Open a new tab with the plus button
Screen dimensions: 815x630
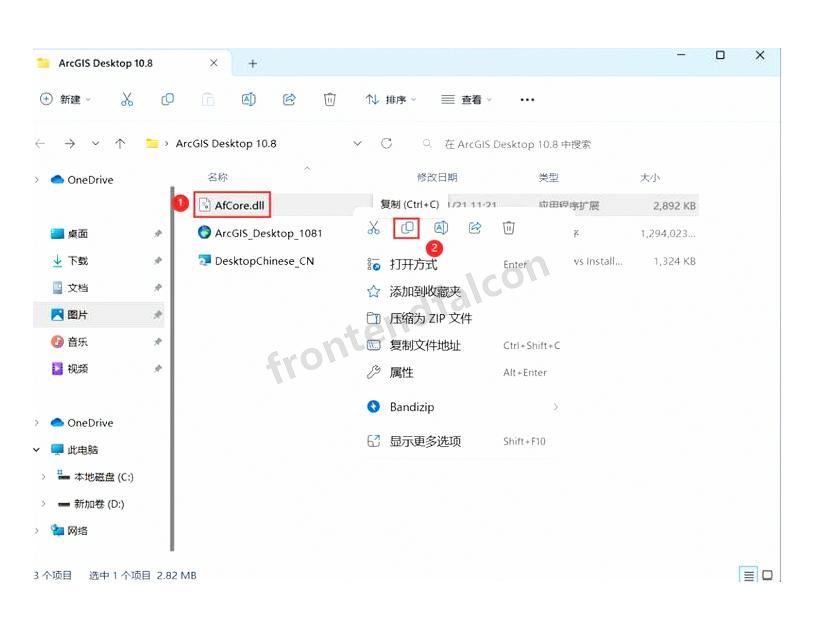253,63
